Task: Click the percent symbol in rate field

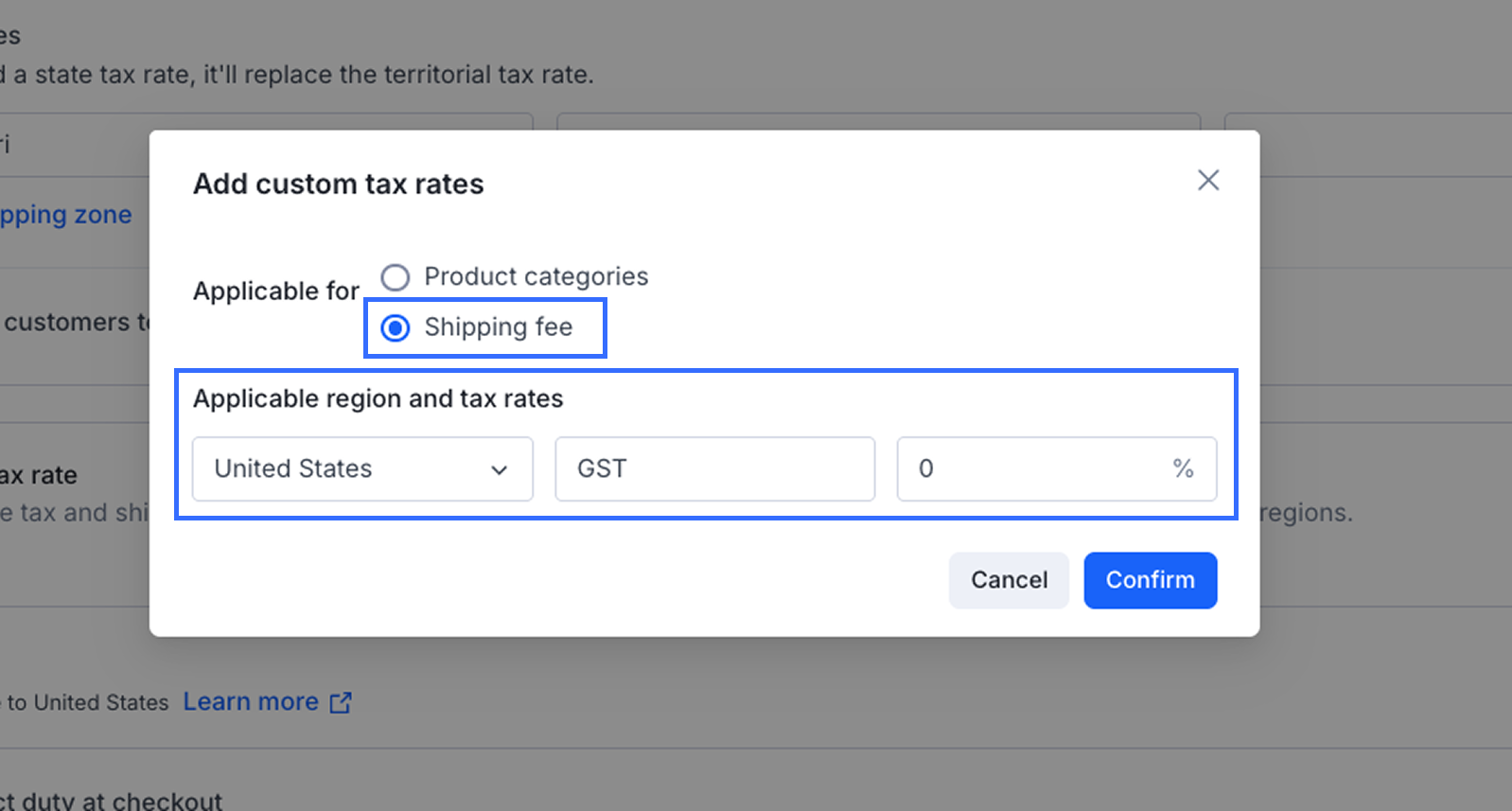Action: [x=1183, y=468]
